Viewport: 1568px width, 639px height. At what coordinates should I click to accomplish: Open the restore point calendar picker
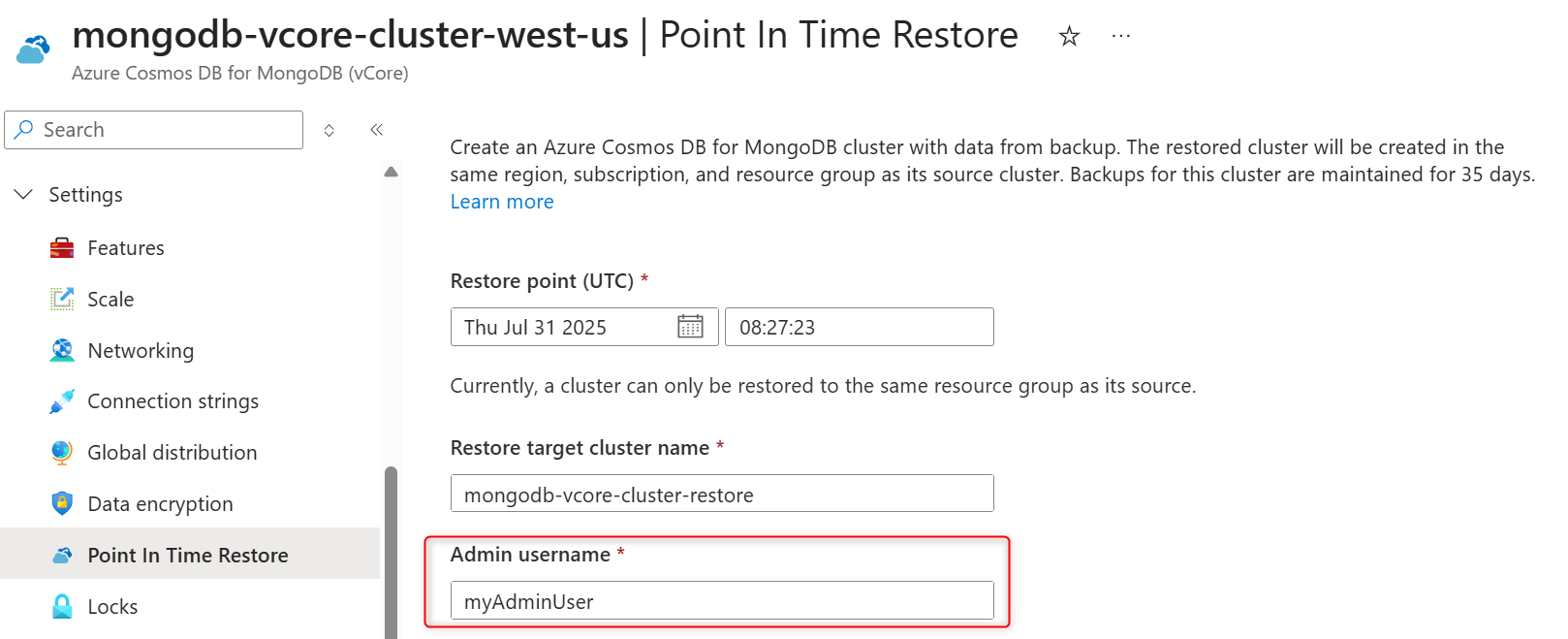click(690, 327)
